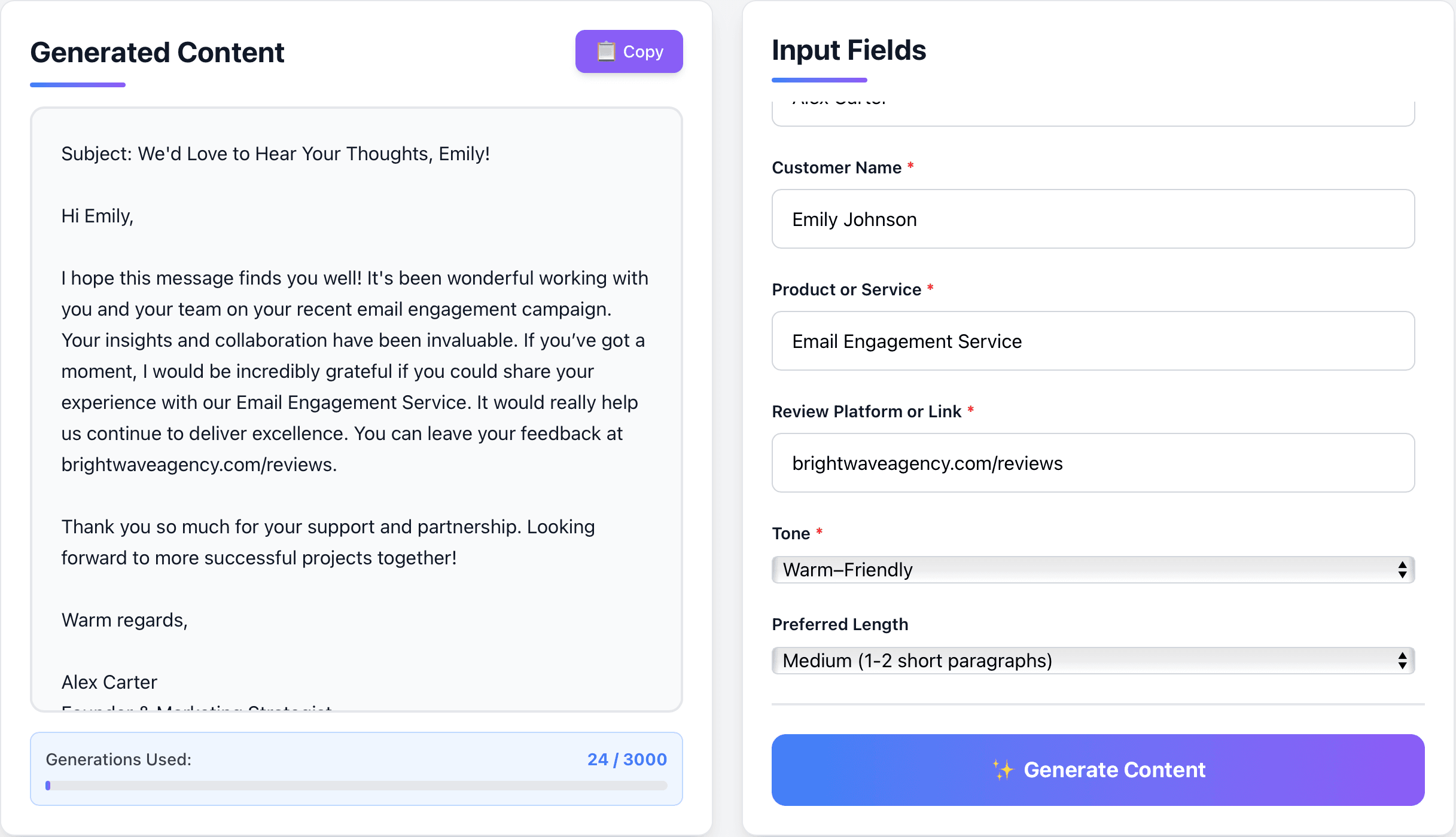Click the clipboard icon on the Copy button
The height and width of the screenshot is (837, 1456).
click(x=606, y=51)
